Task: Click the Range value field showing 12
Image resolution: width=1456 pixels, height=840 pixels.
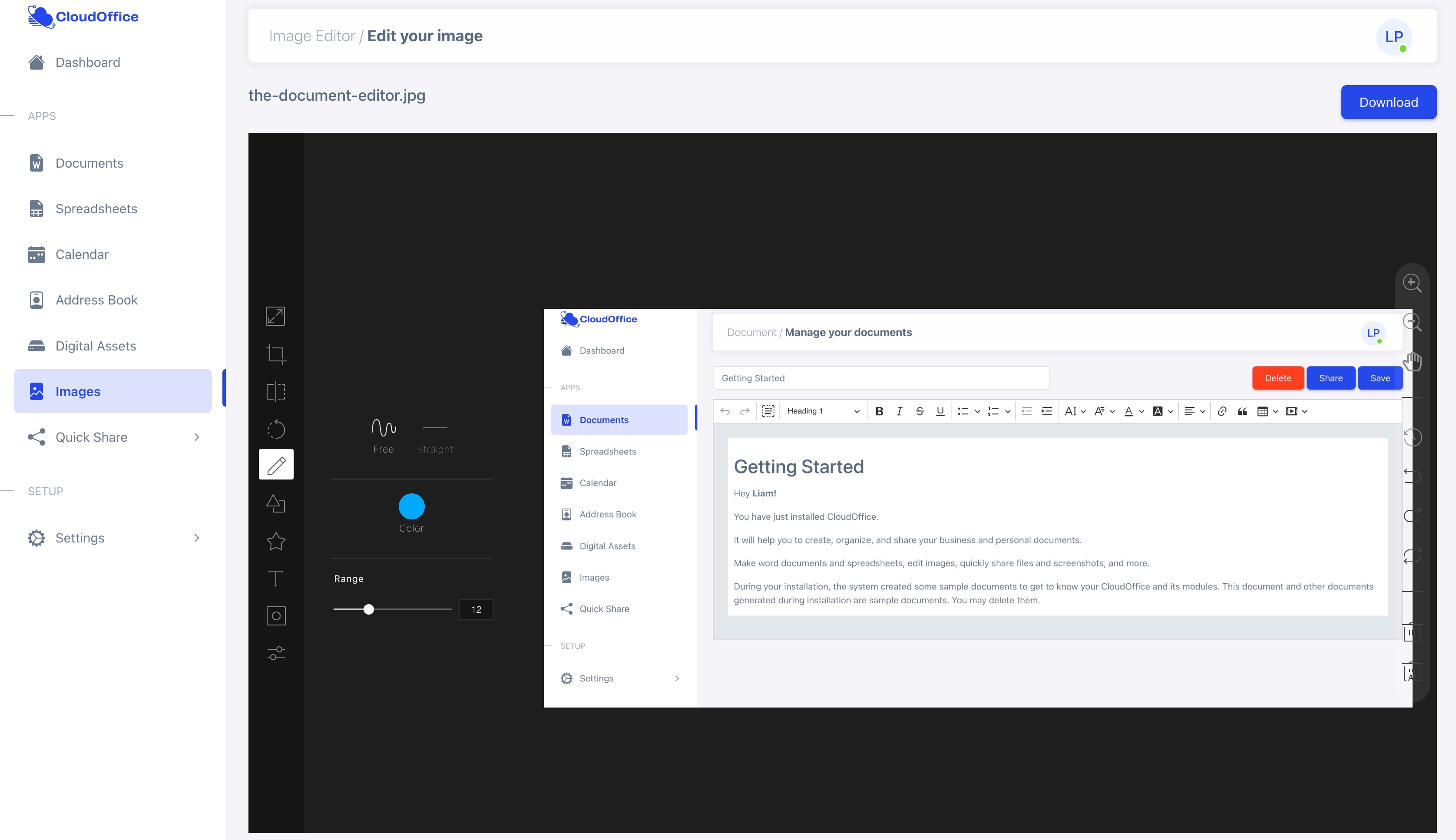Action: pos(475,609)
